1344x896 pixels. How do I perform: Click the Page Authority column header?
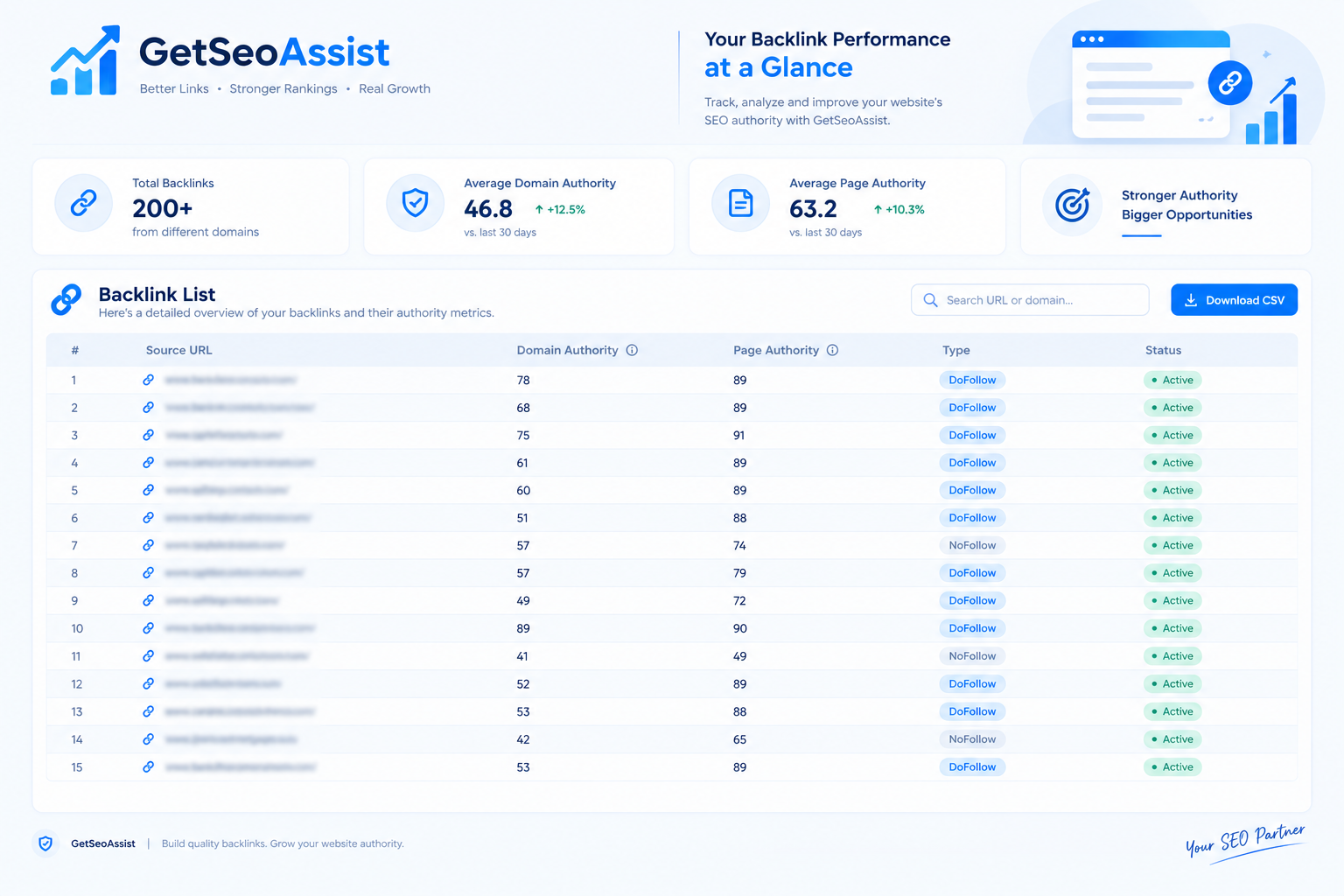coord(776,350)
